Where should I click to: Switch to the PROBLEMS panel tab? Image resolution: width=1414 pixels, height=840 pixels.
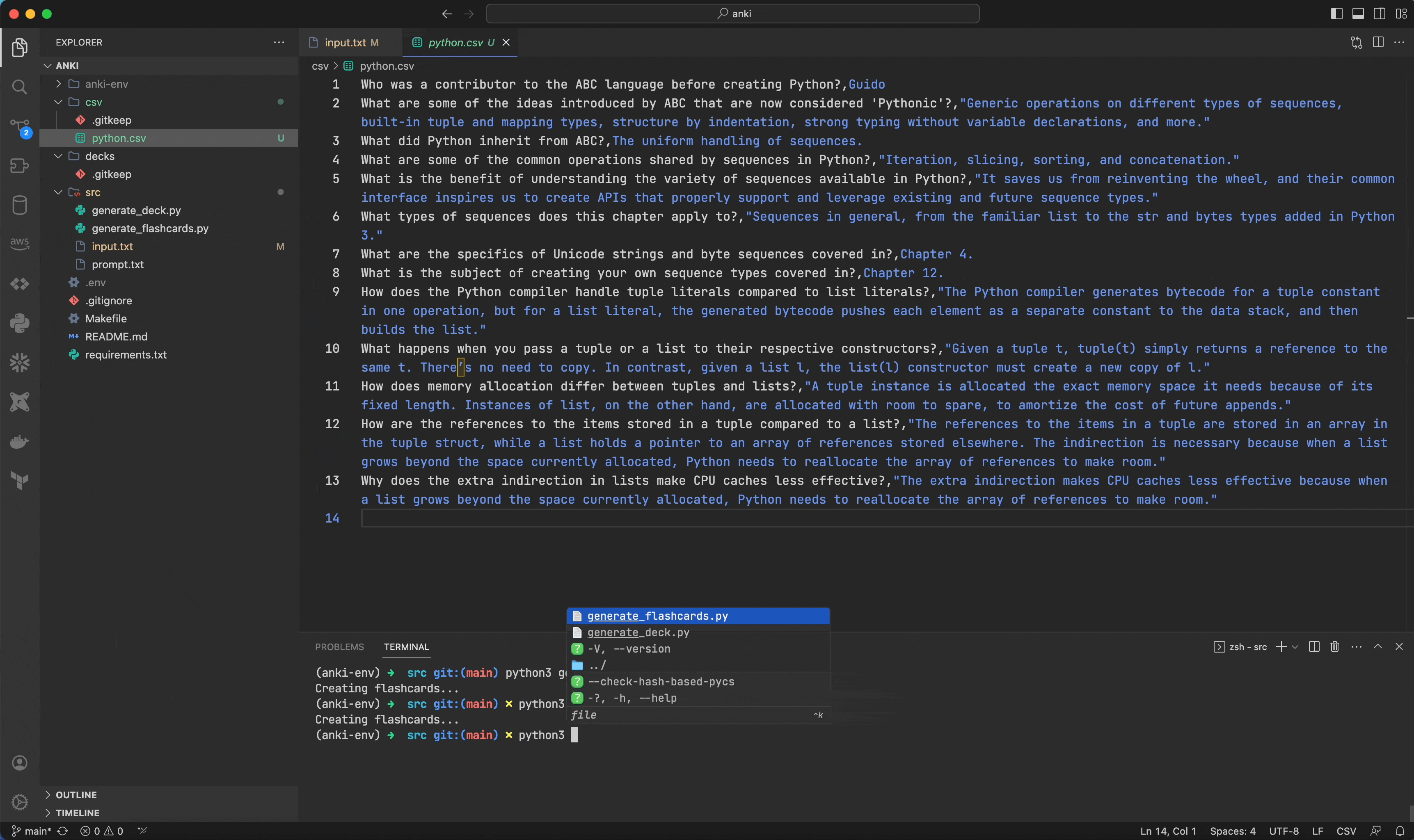coord(339,646)
